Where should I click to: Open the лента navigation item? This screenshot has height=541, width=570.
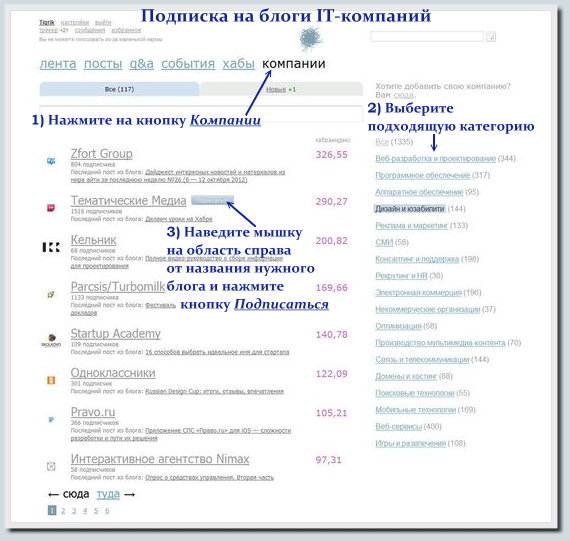click(58, 64)
